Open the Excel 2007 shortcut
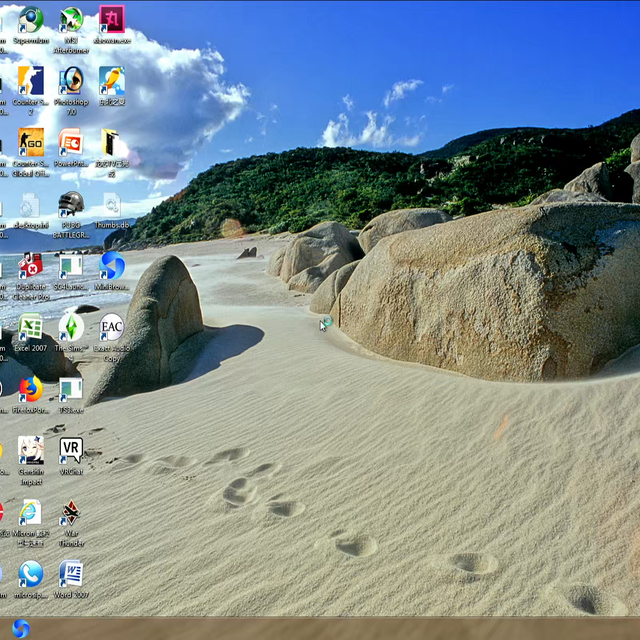Screen dimensions: 640x640 31,327
